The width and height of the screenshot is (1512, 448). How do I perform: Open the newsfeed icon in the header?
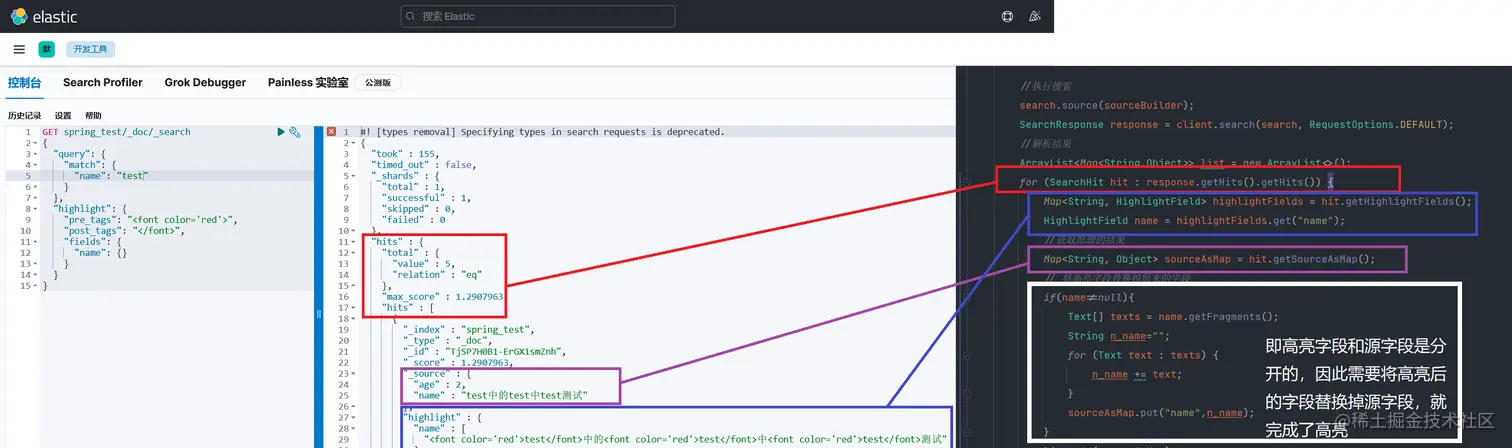coord(1035,17)
